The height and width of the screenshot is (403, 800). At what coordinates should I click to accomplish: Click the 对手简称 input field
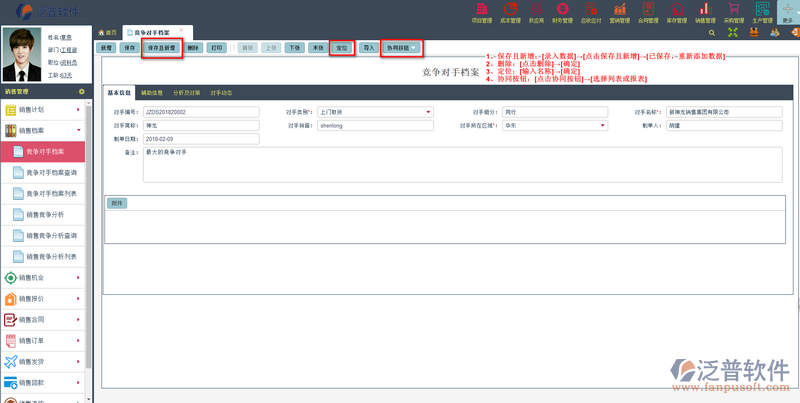(x=201, y=125)
